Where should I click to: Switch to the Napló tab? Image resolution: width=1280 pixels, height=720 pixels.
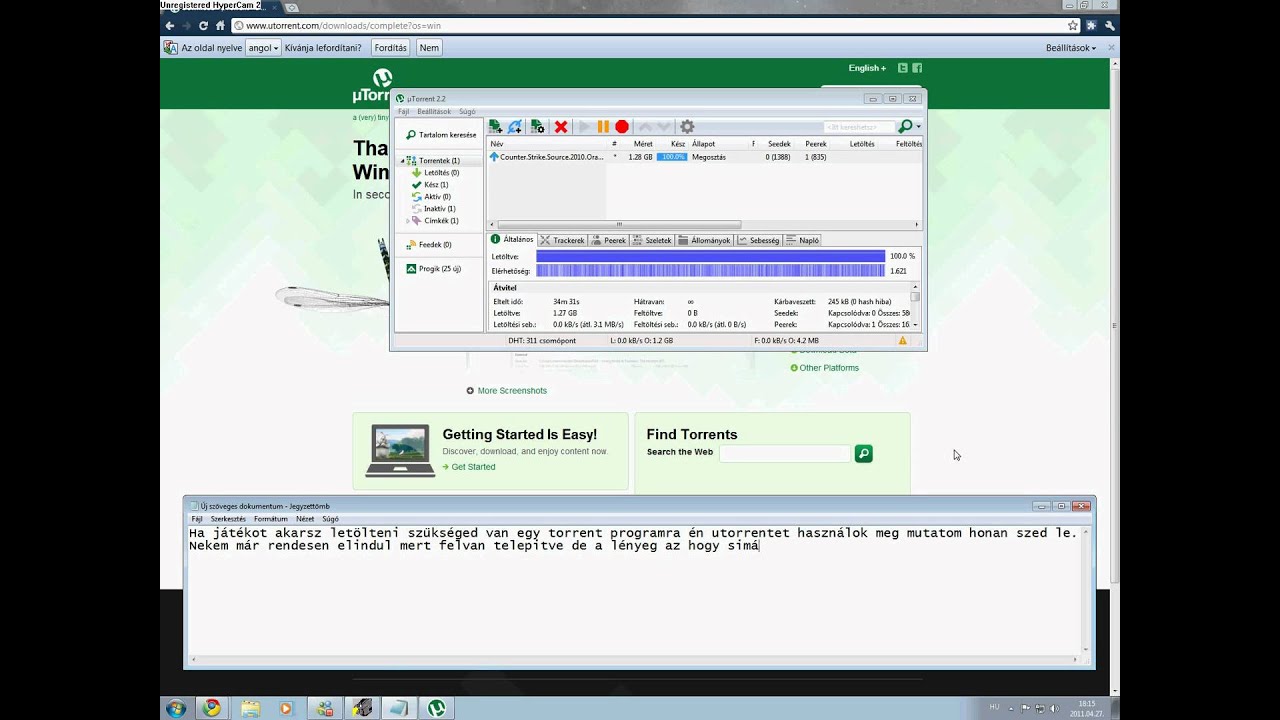pos(803,240)
